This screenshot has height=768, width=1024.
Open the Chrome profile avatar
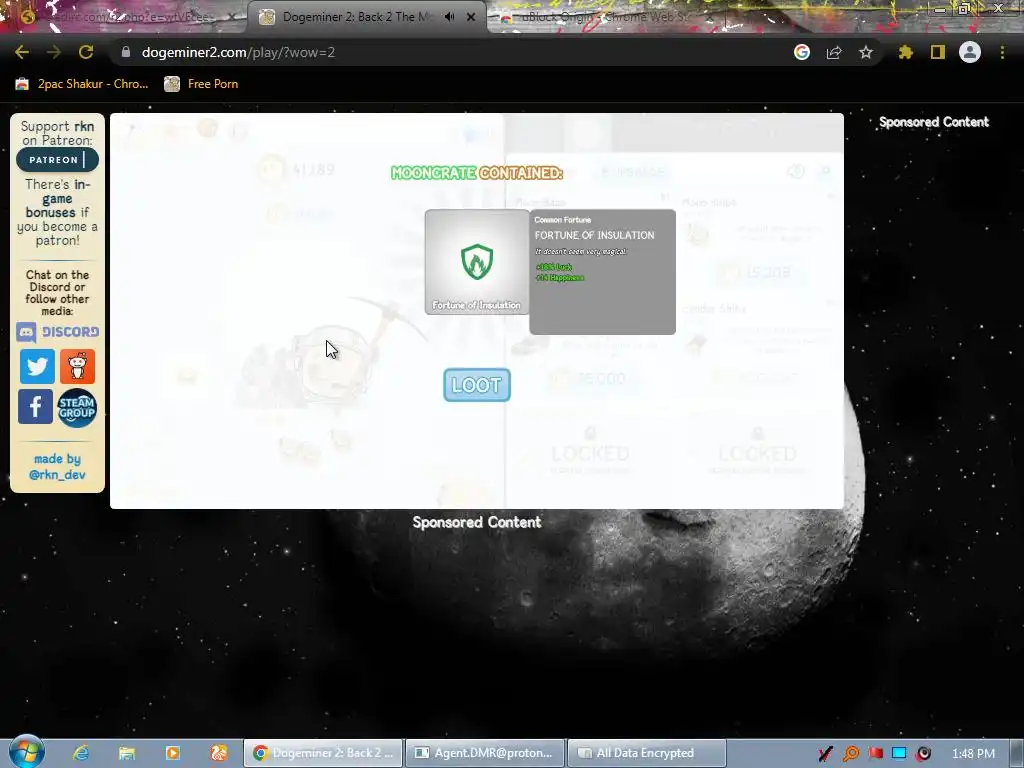[x=970, y=52]
